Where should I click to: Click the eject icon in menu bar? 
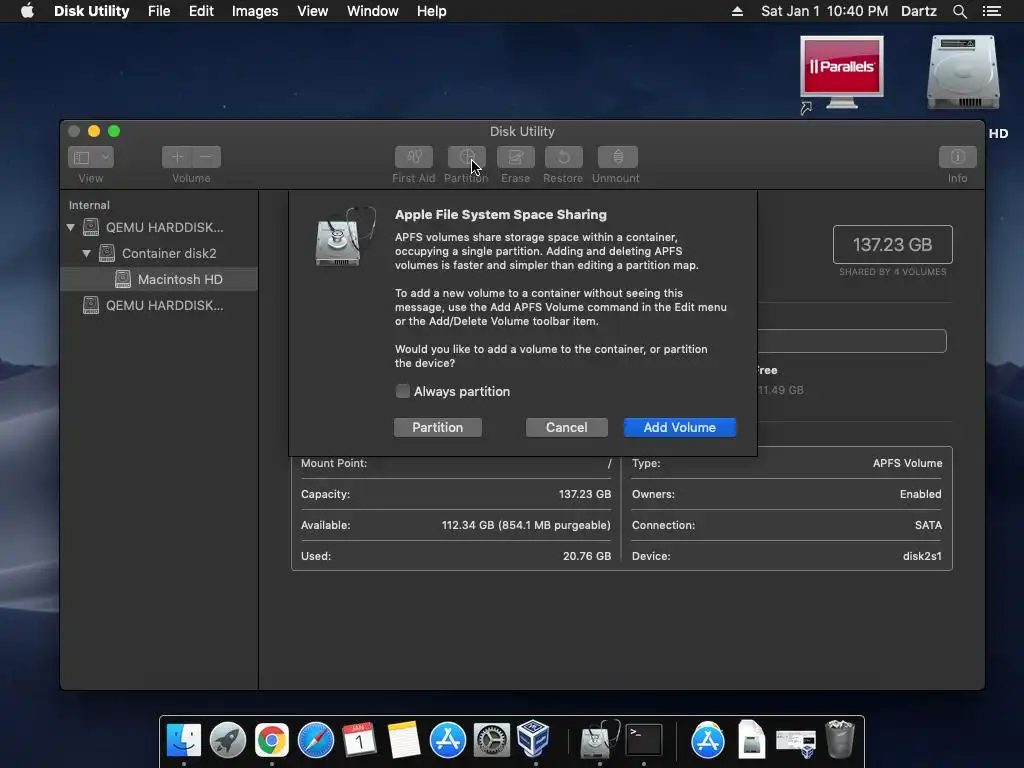pos(737,11)
